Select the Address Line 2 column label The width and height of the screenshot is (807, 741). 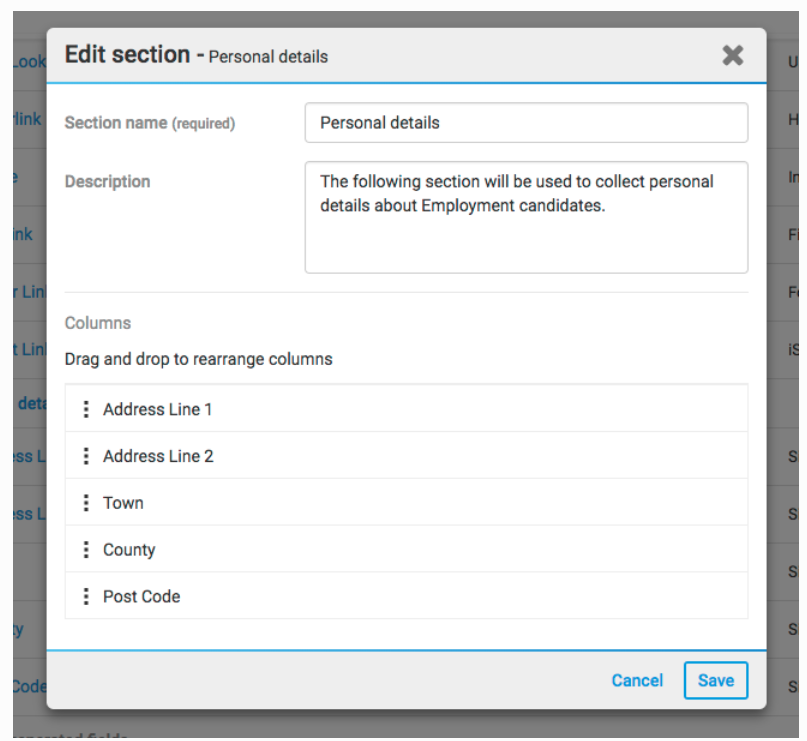coord(158,456)
